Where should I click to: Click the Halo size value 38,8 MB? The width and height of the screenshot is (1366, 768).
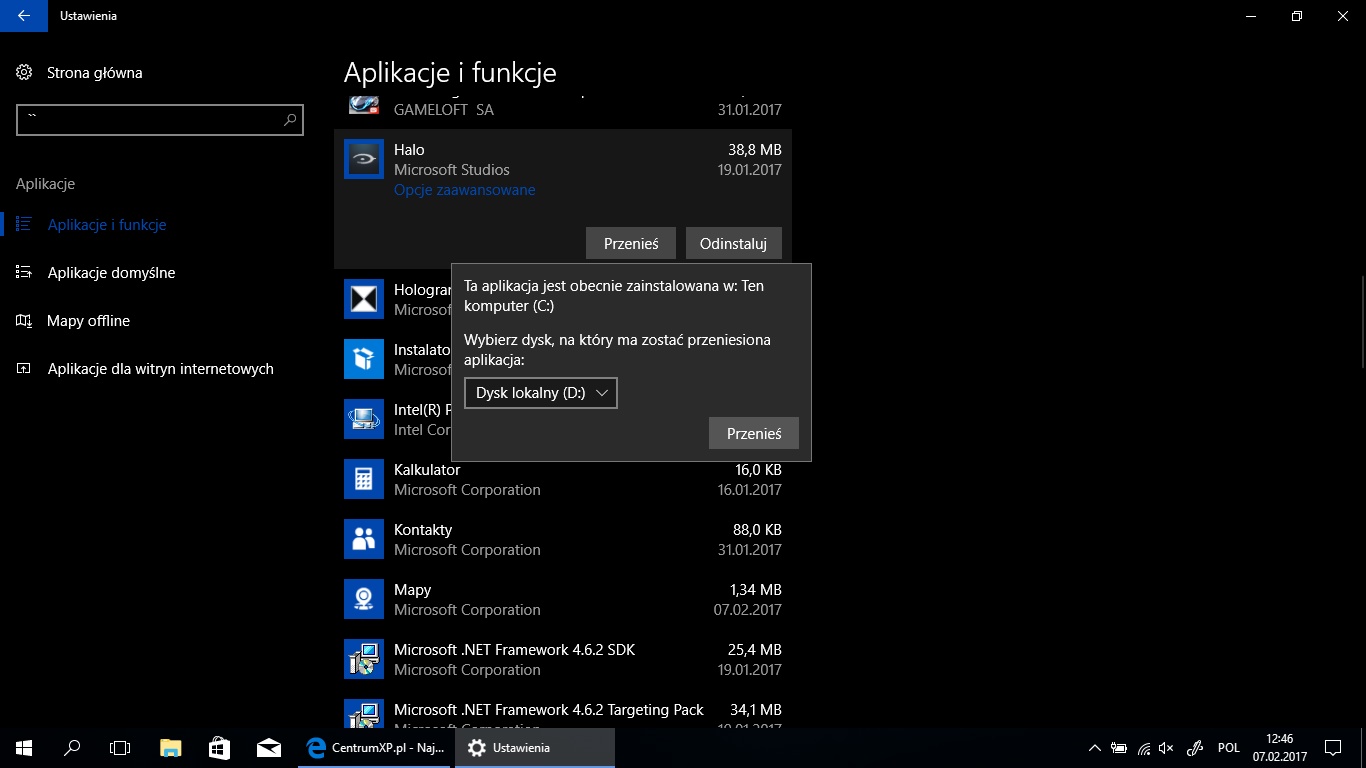coord(755,150)
